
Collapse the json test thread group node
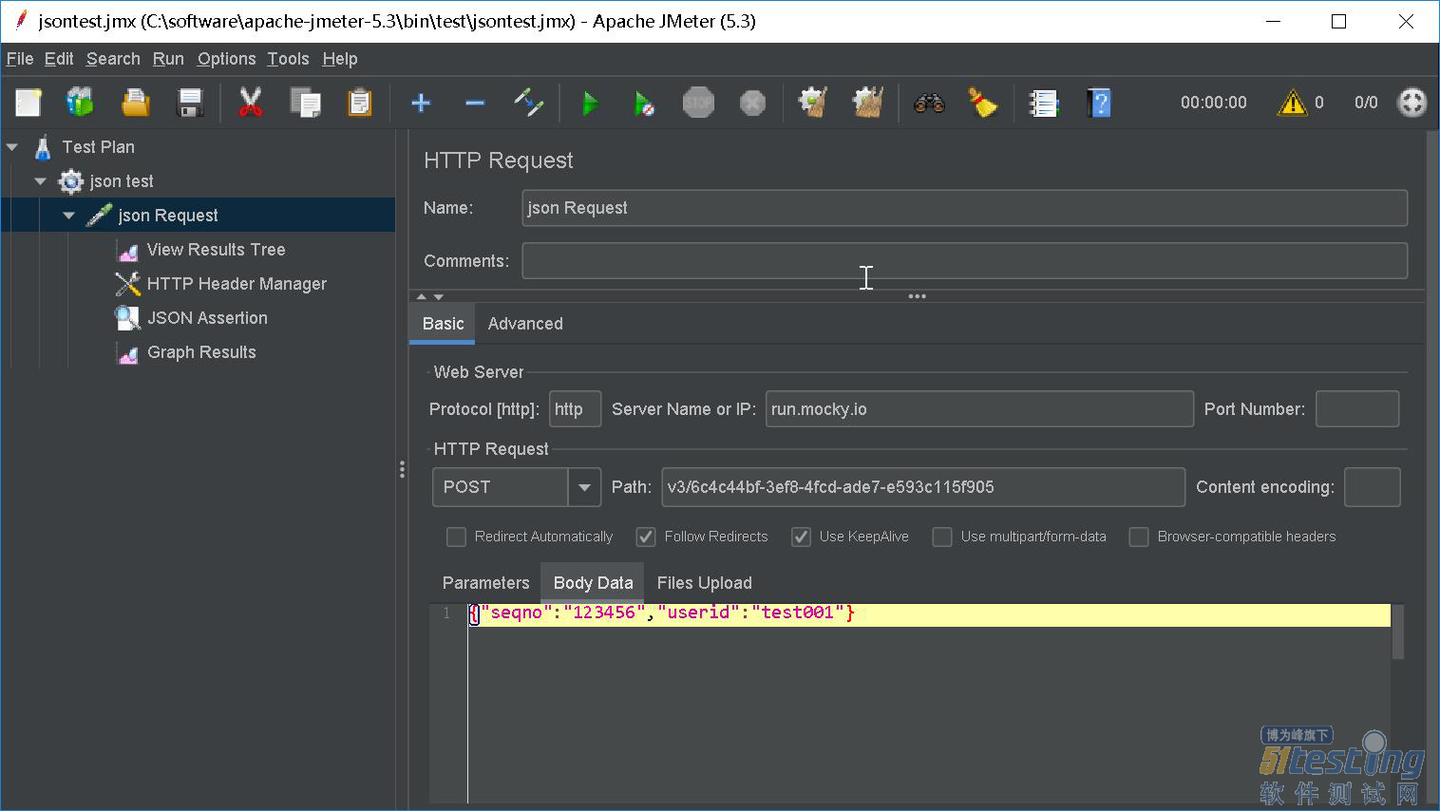click(41, 181)
